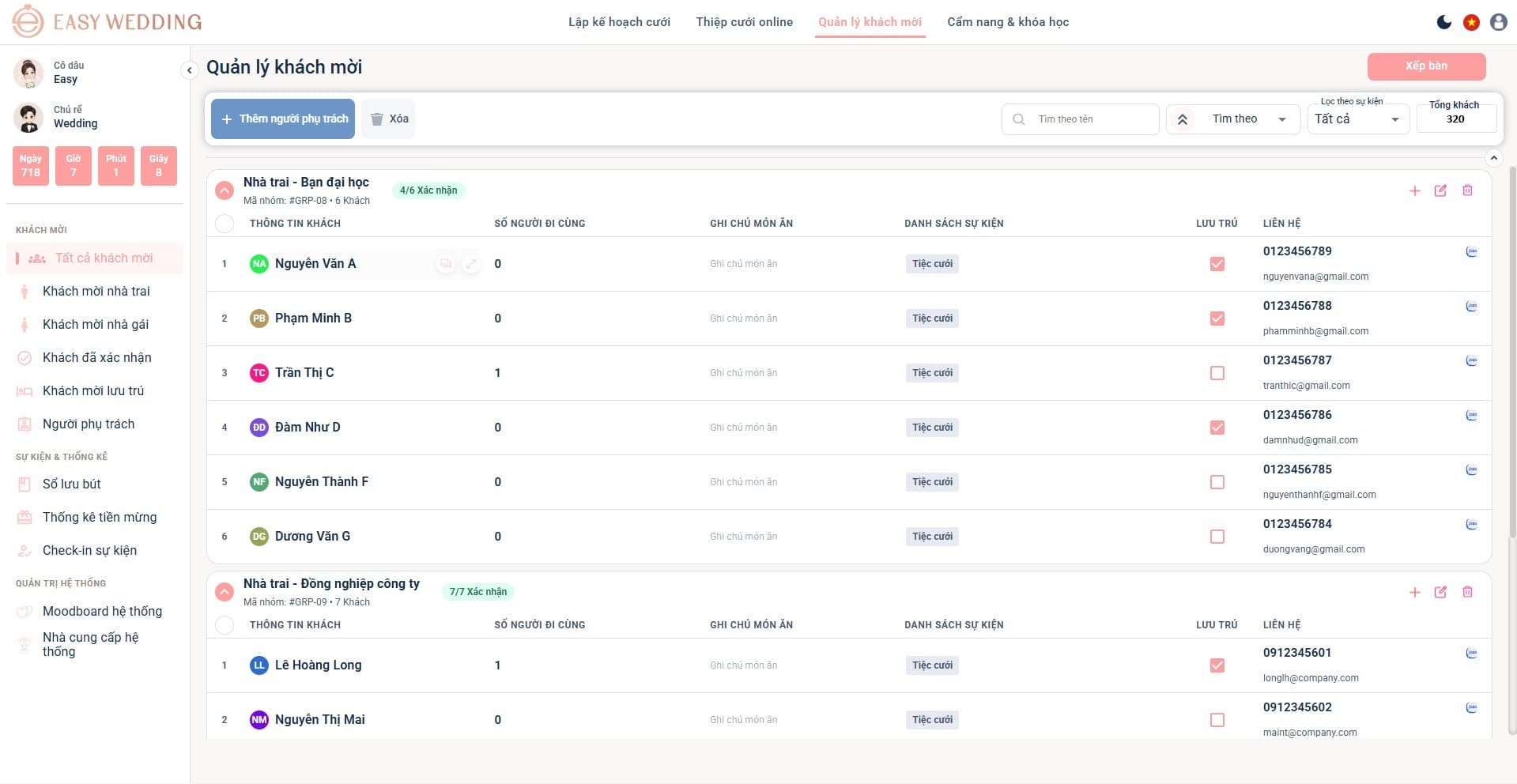Collapse Nhà trai - Đồng nghiệp công ty group
Viewport: 1517px width, 784px height.
(225, 592)
